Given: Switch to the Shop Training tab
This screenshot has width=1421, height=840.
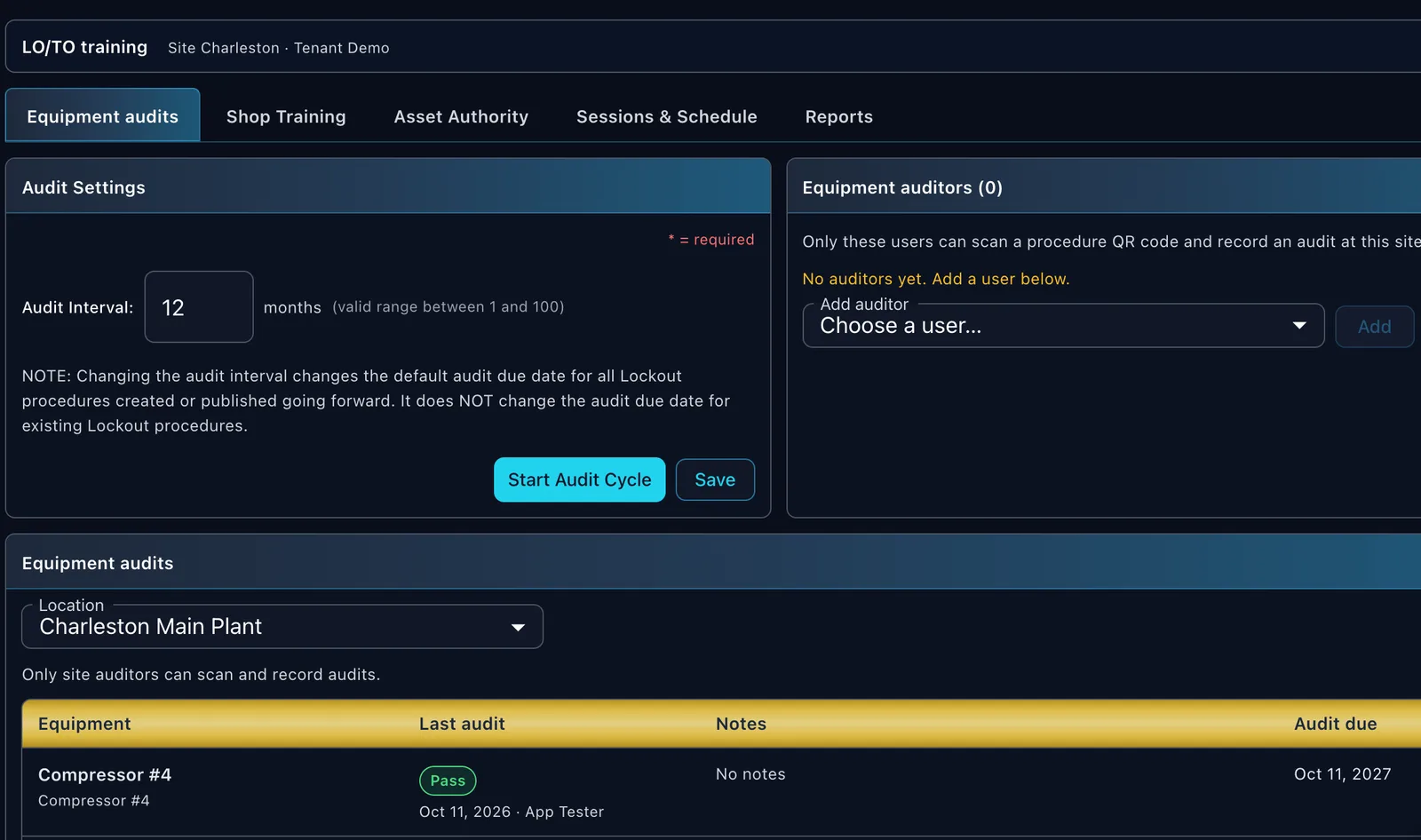Looking at the screenshot, I should coord(286,116).
